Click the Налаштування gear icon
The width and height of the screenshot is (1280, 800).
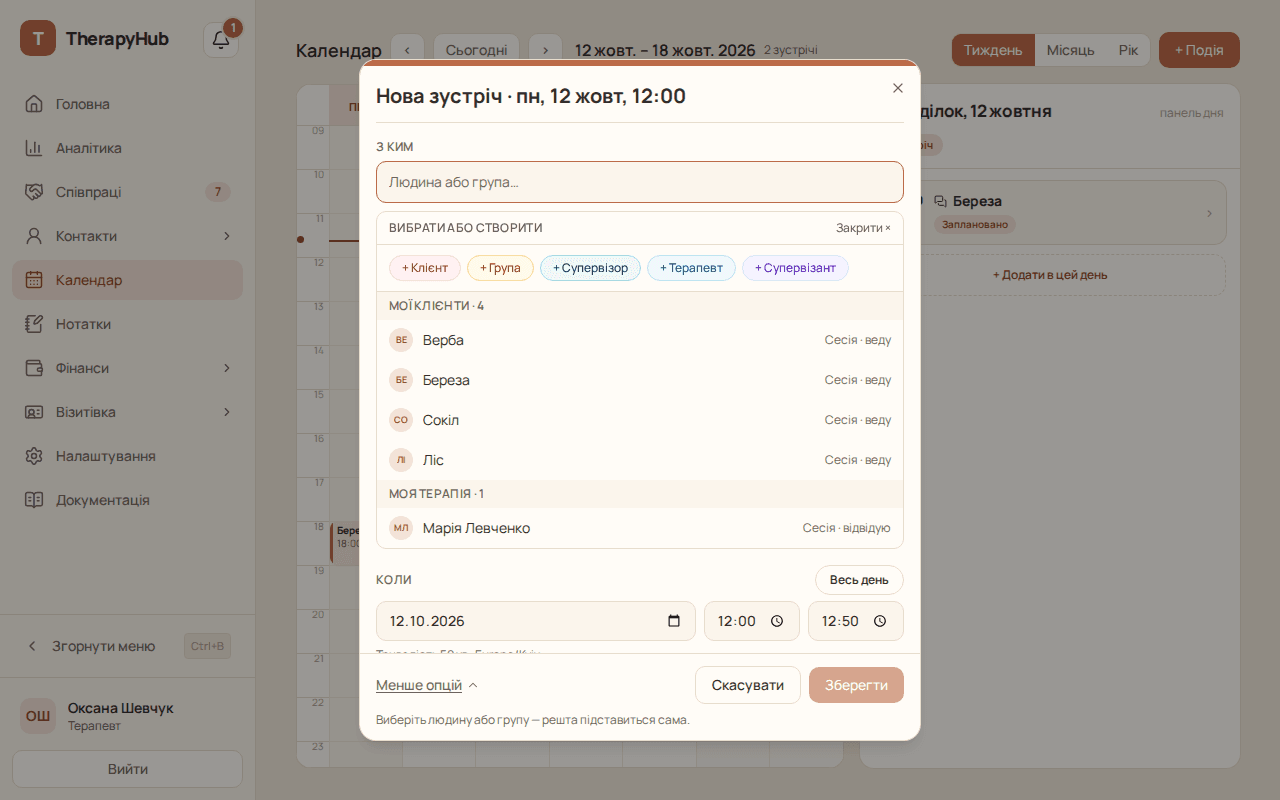pyautogui.click(x=34, y=456)
